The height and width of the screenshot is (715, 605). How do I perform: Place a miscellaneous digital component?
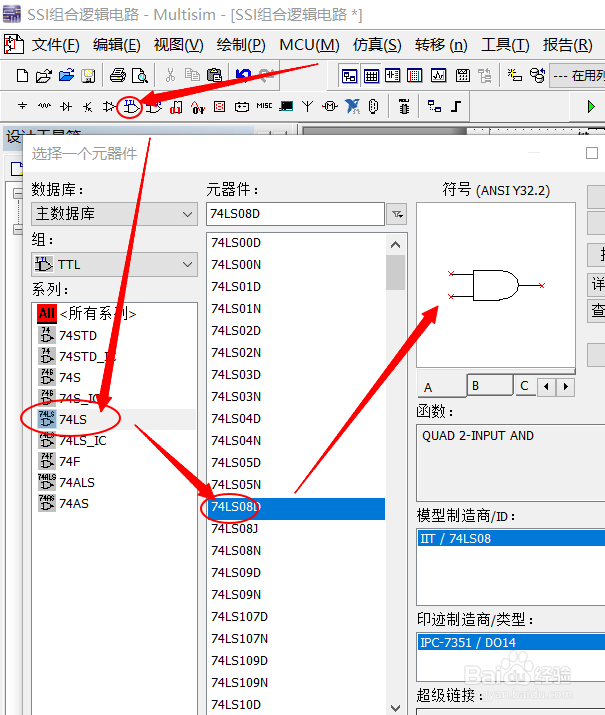click(x=176, y=107)
